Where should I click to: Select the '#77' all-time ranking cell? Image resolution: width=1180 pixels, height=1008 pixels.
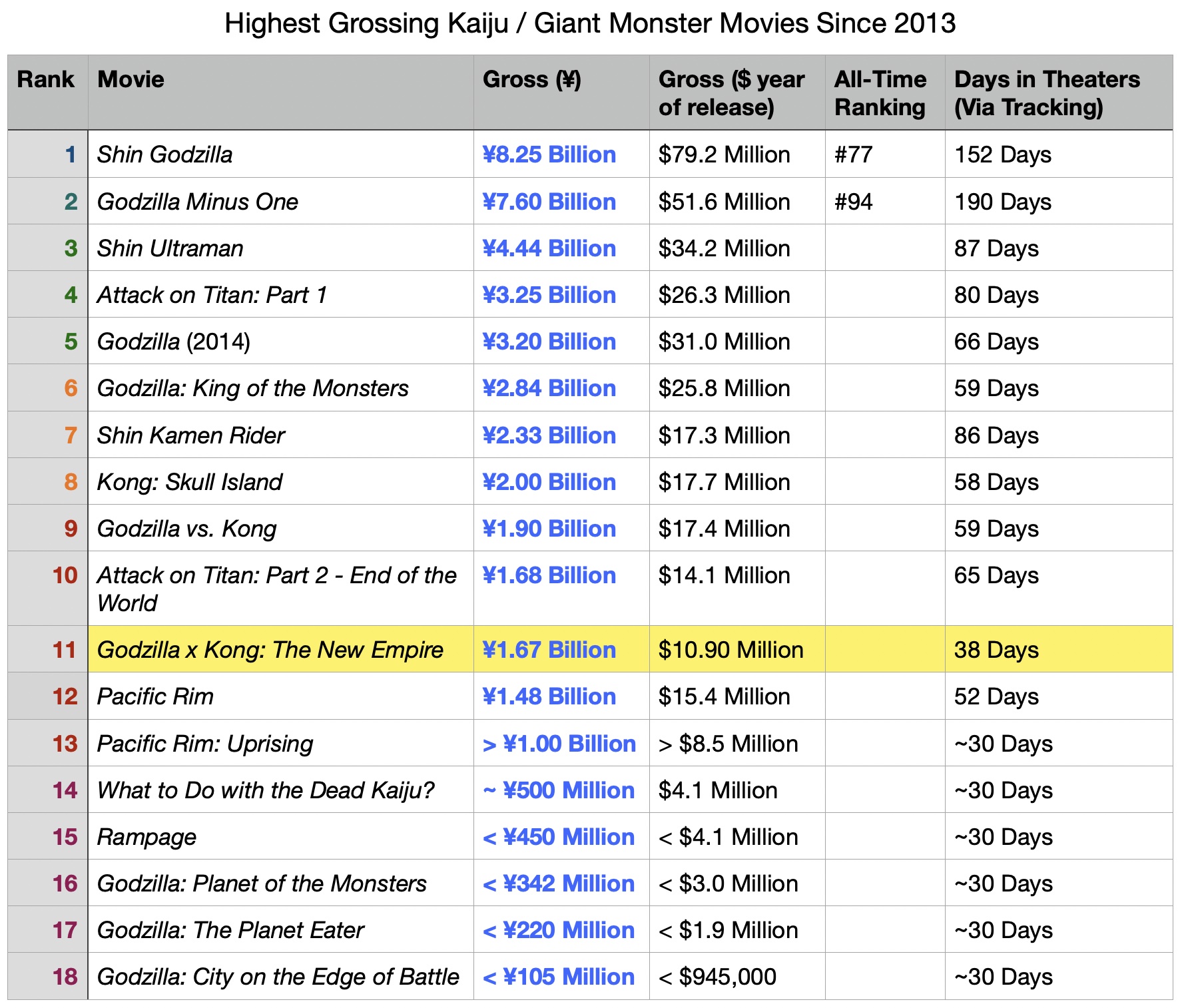(x=885, y=154)
